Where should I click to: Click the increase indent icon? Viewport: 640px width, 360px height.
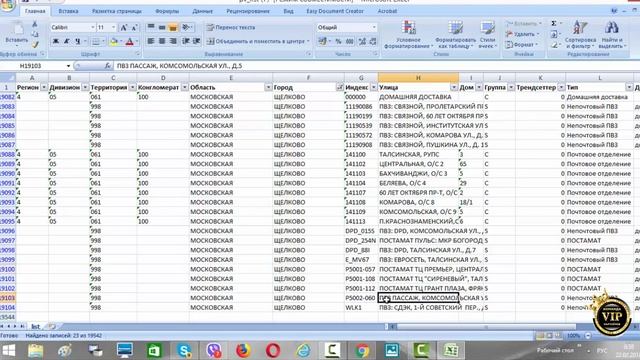196,41
